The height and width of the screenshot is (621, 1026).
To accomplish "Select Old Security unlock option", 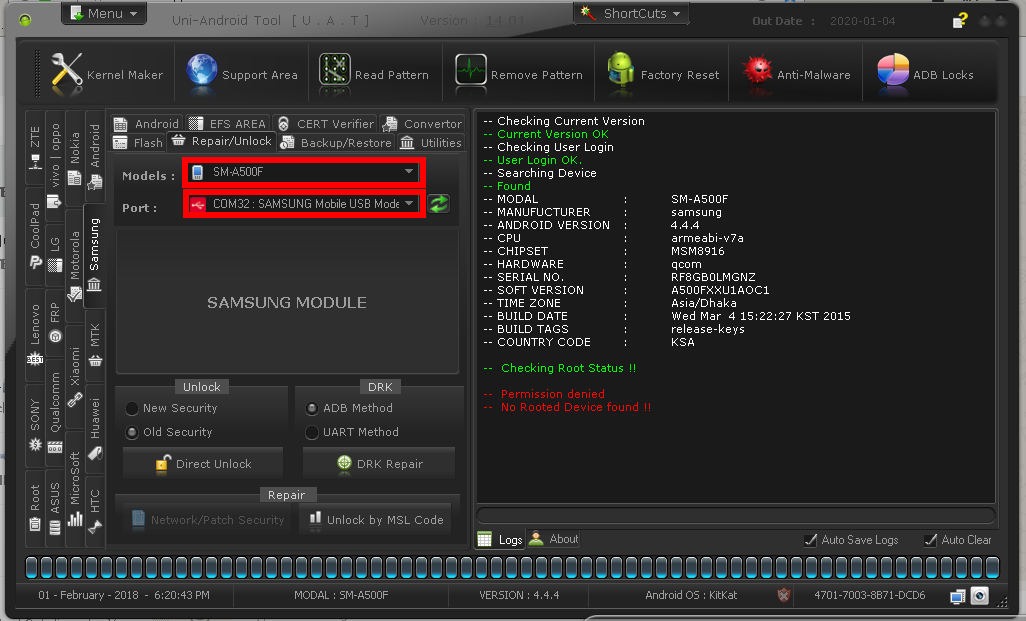I will pyautogui.click(x=169, y=433).
